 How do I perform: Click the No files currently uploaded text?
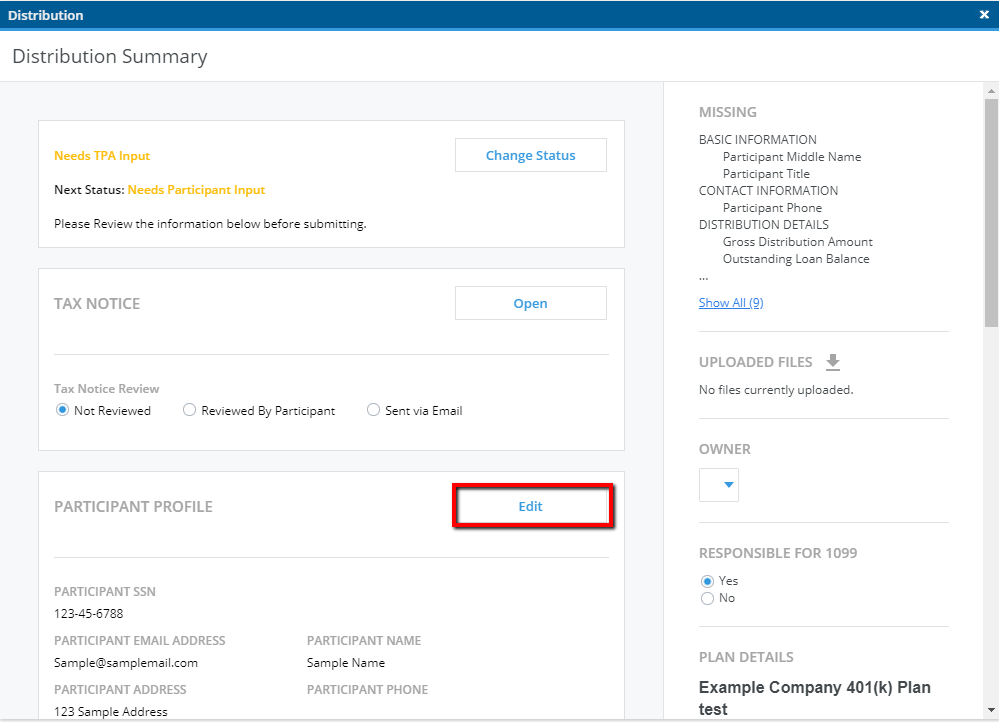click(776, 390)
